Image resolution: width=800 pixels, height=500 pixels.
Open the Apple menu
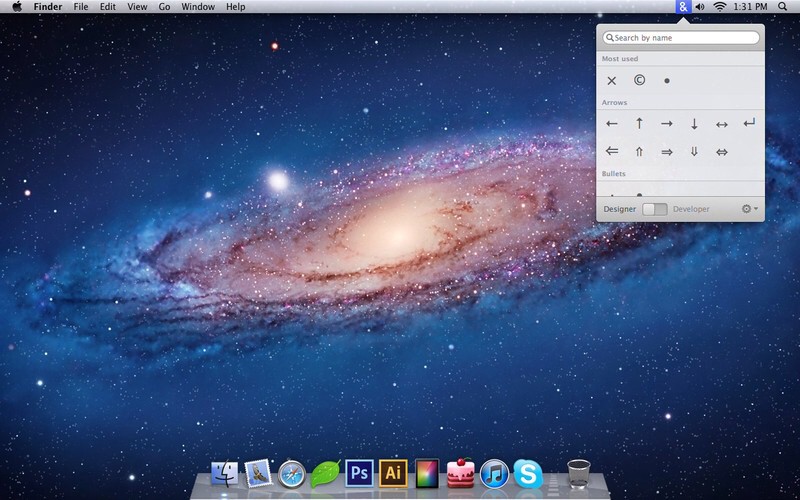click(16, 7)
